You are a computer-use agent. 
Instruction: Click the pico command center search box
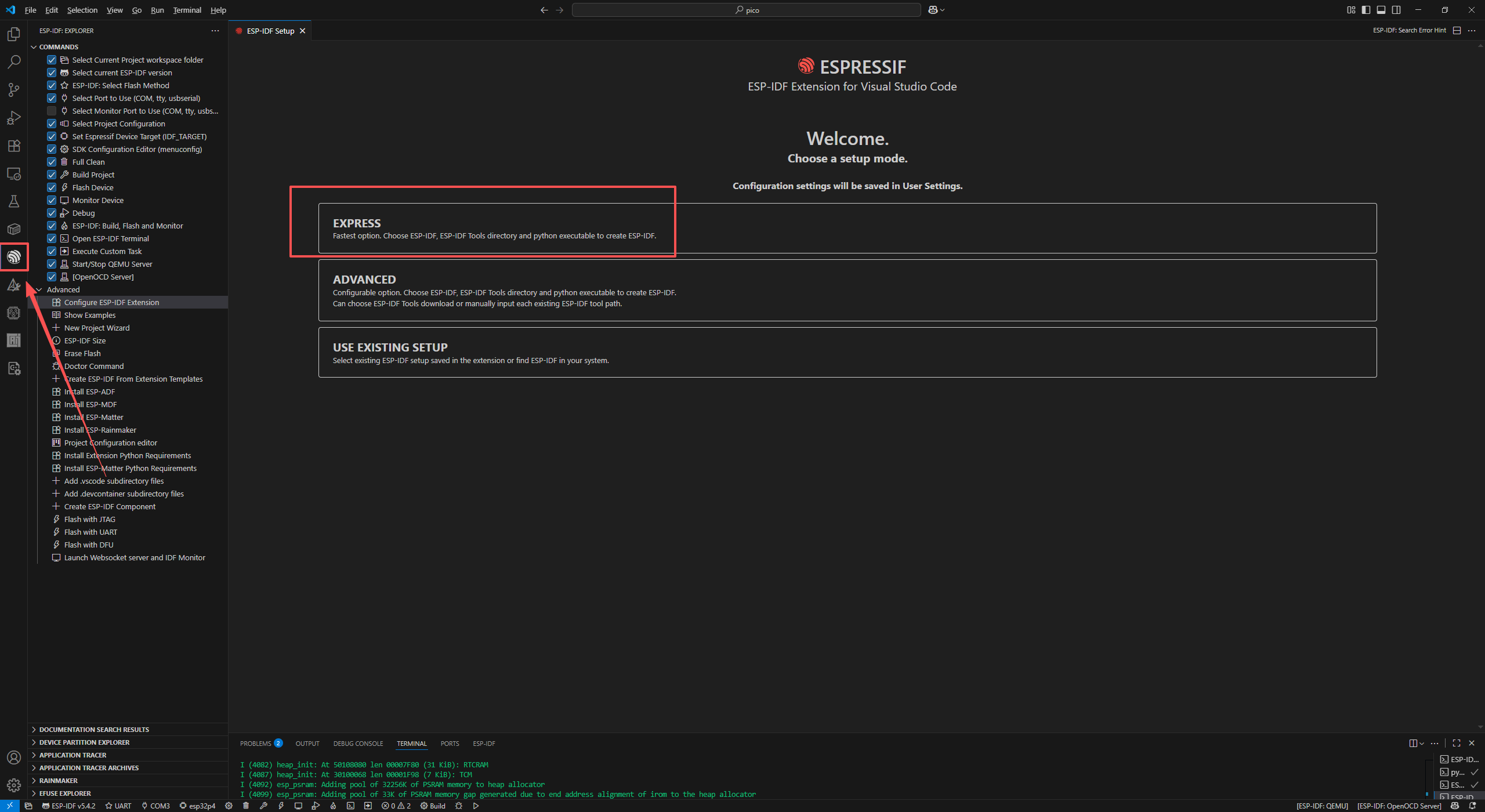click(x=746, y=10)
